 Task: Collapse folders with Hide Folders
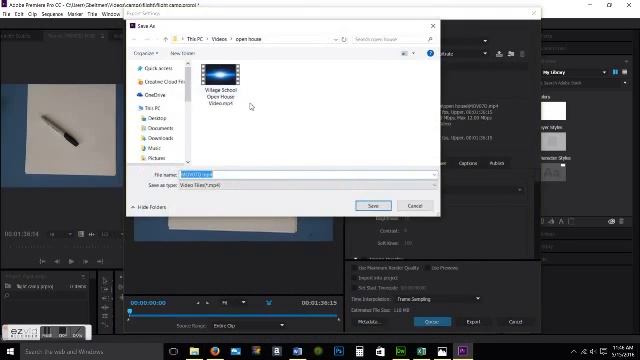[x=149, y=207]
